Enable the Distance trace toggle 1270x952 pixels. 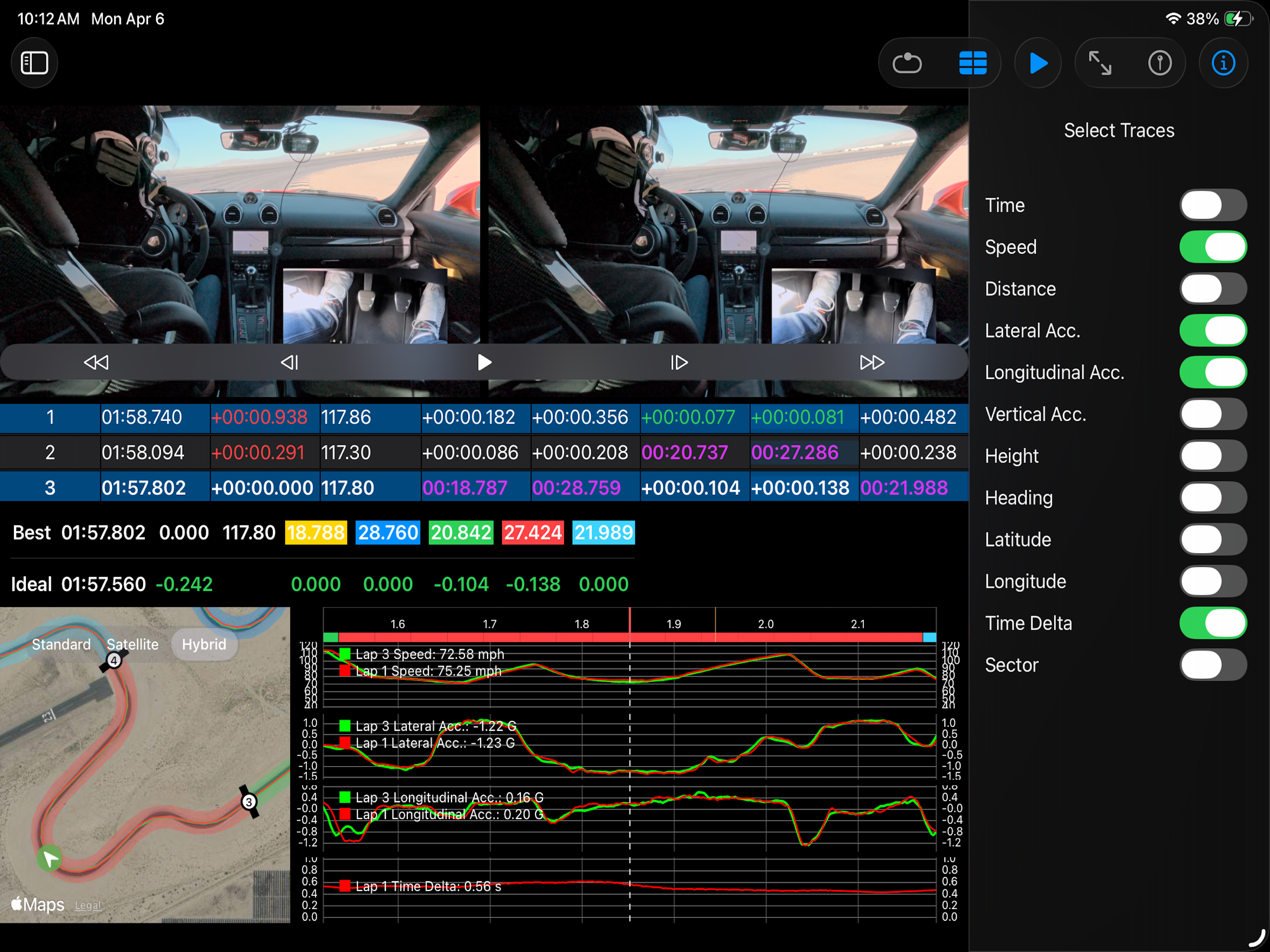click(x=1213, y=289)
